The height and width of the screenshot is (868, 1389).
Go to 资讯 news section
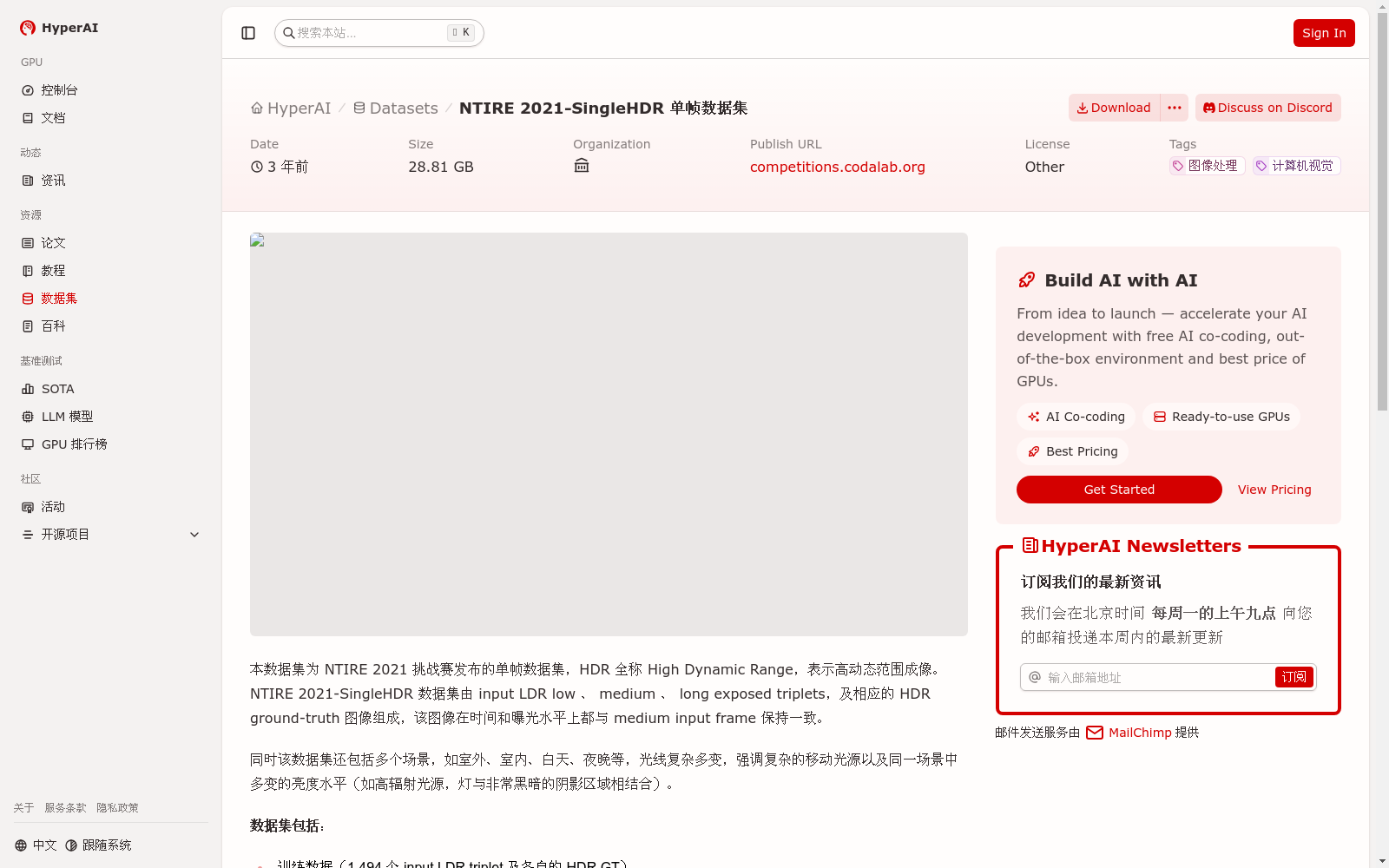coord(111,181)
